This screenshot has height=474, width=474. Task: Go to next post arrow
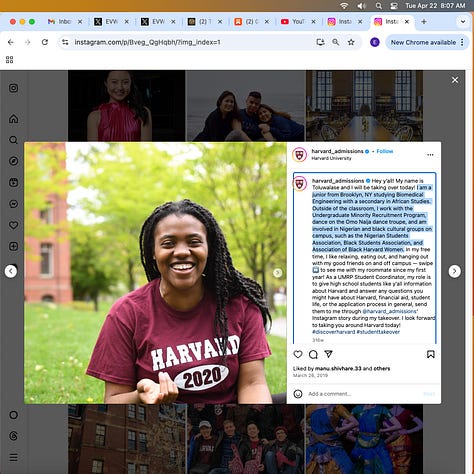(x=454, y=271)
